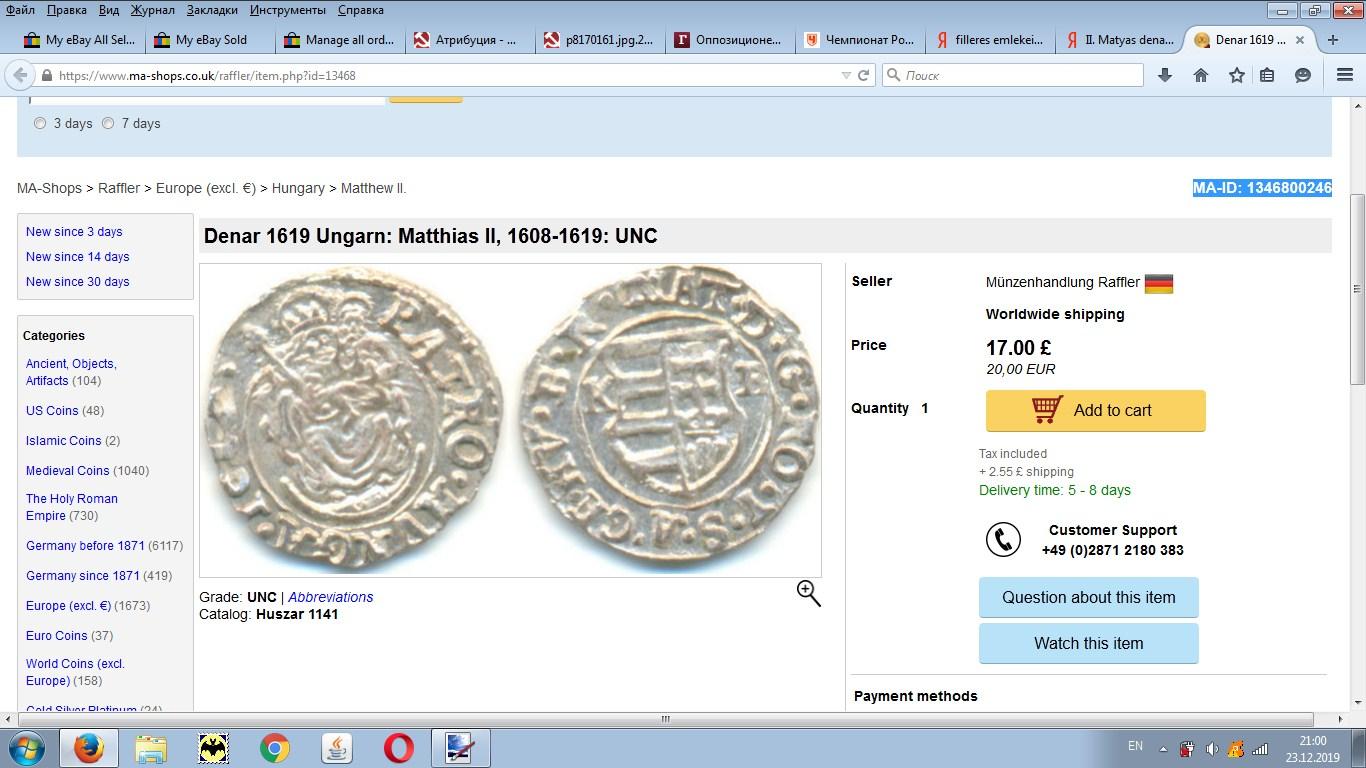Image resolution: width=1366 pixels, height=768 pixels.
Task: Go to Firefox home page icon
Action: click(x=1201, y=75)
